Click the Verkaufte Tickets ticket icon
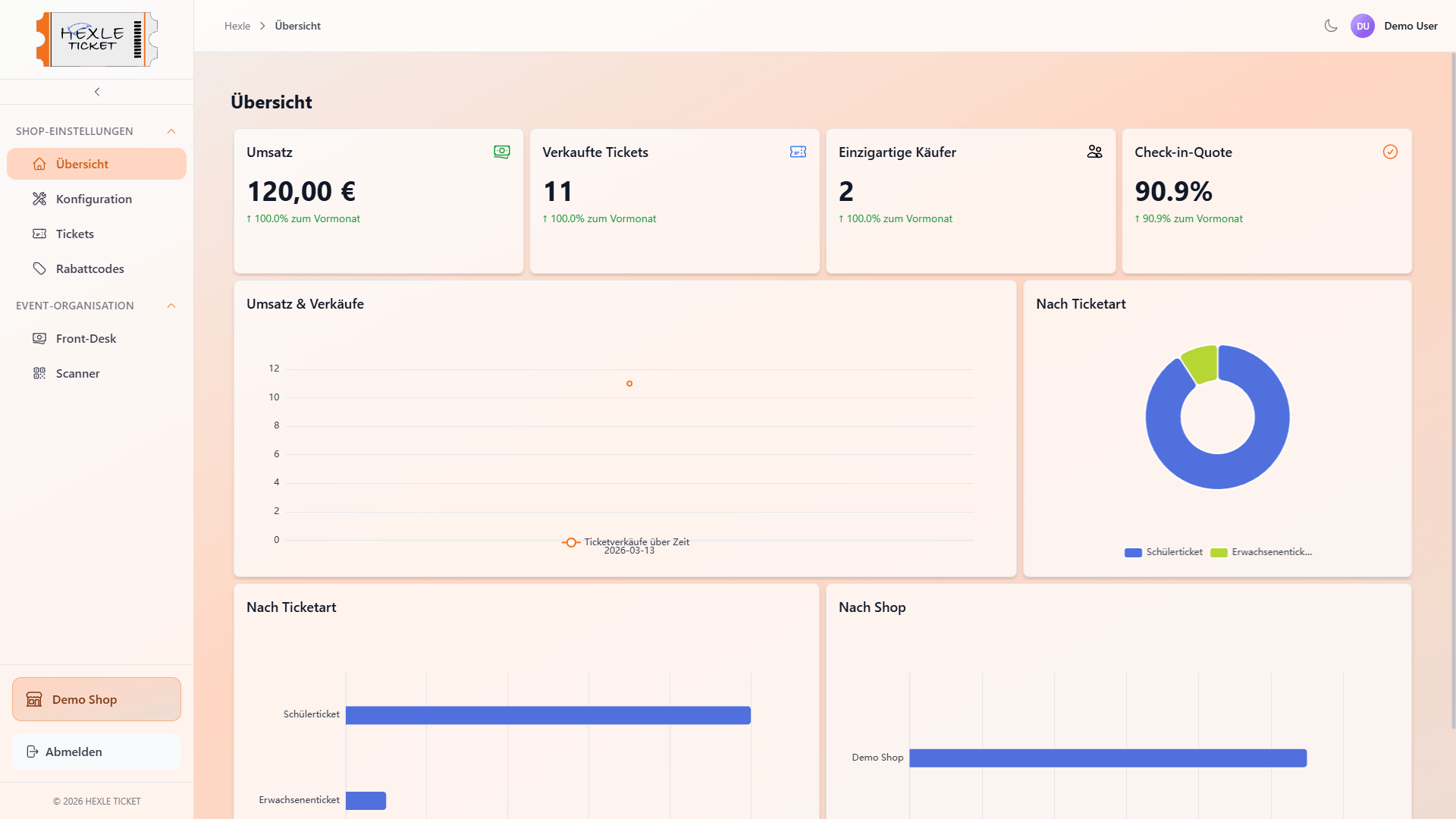The width and height of the screenshot is (1456, 819). [x=798, y=152]
